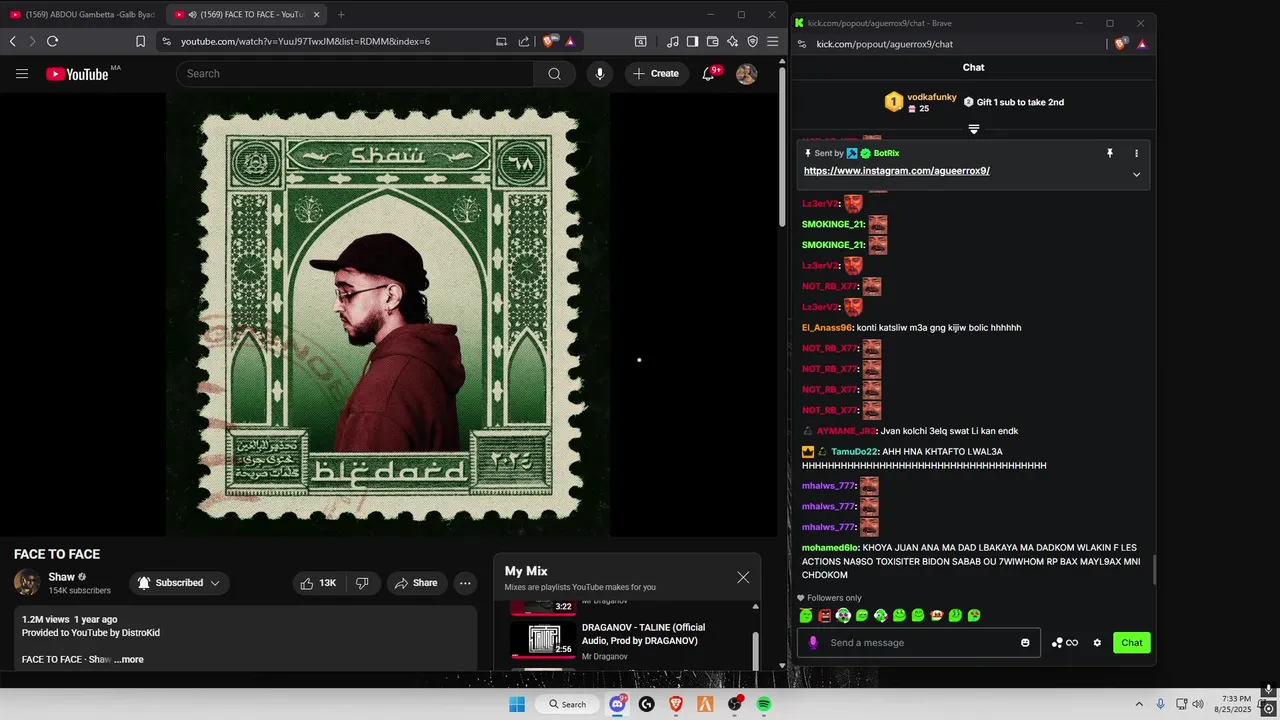Select the FACE TO FACE YouTube tab
Viewport: 1280px width, 720px height.
pos(244,14)
